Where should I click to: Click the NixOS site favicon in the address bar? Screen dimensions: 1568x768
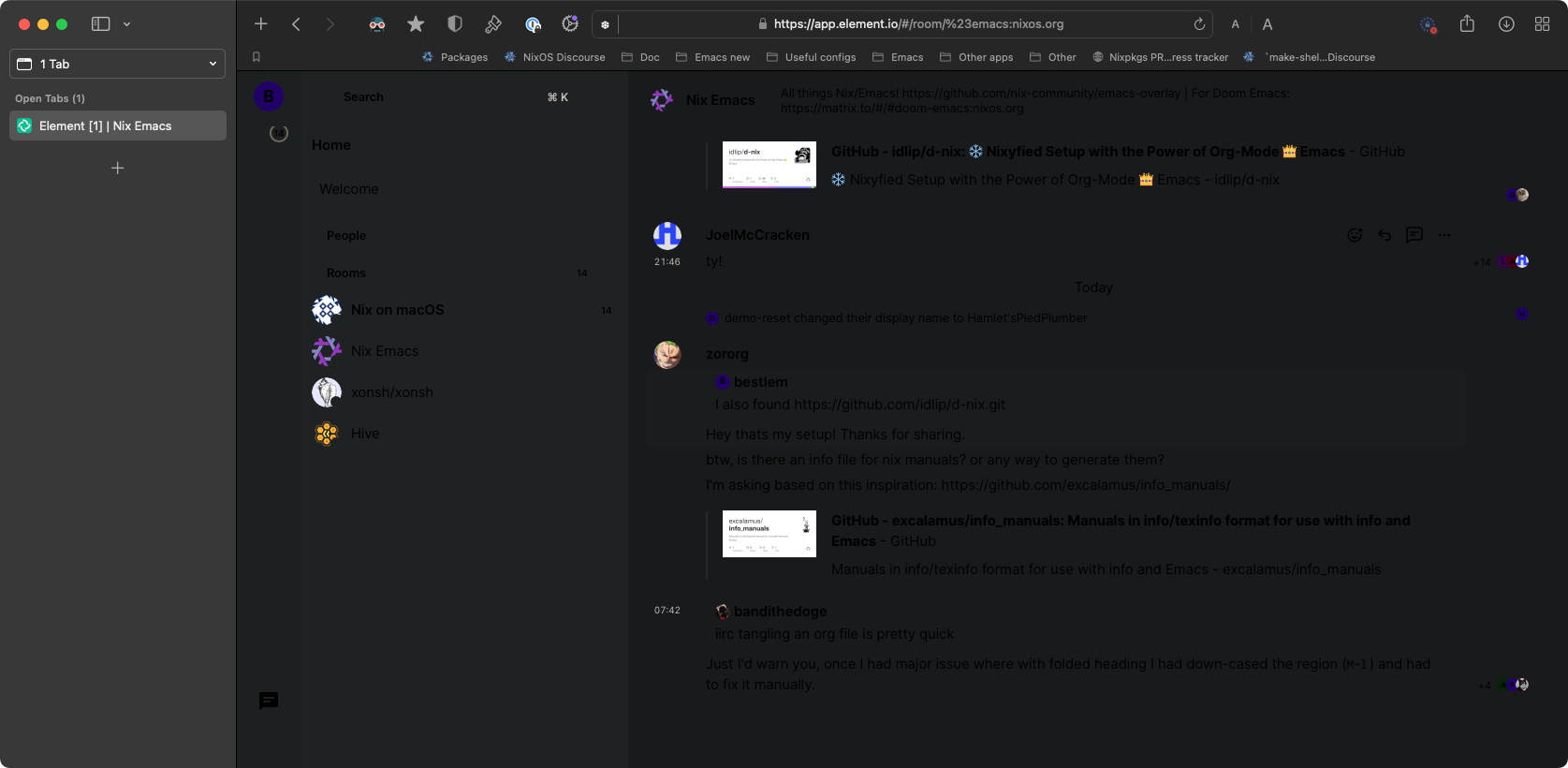coord(605,24)
